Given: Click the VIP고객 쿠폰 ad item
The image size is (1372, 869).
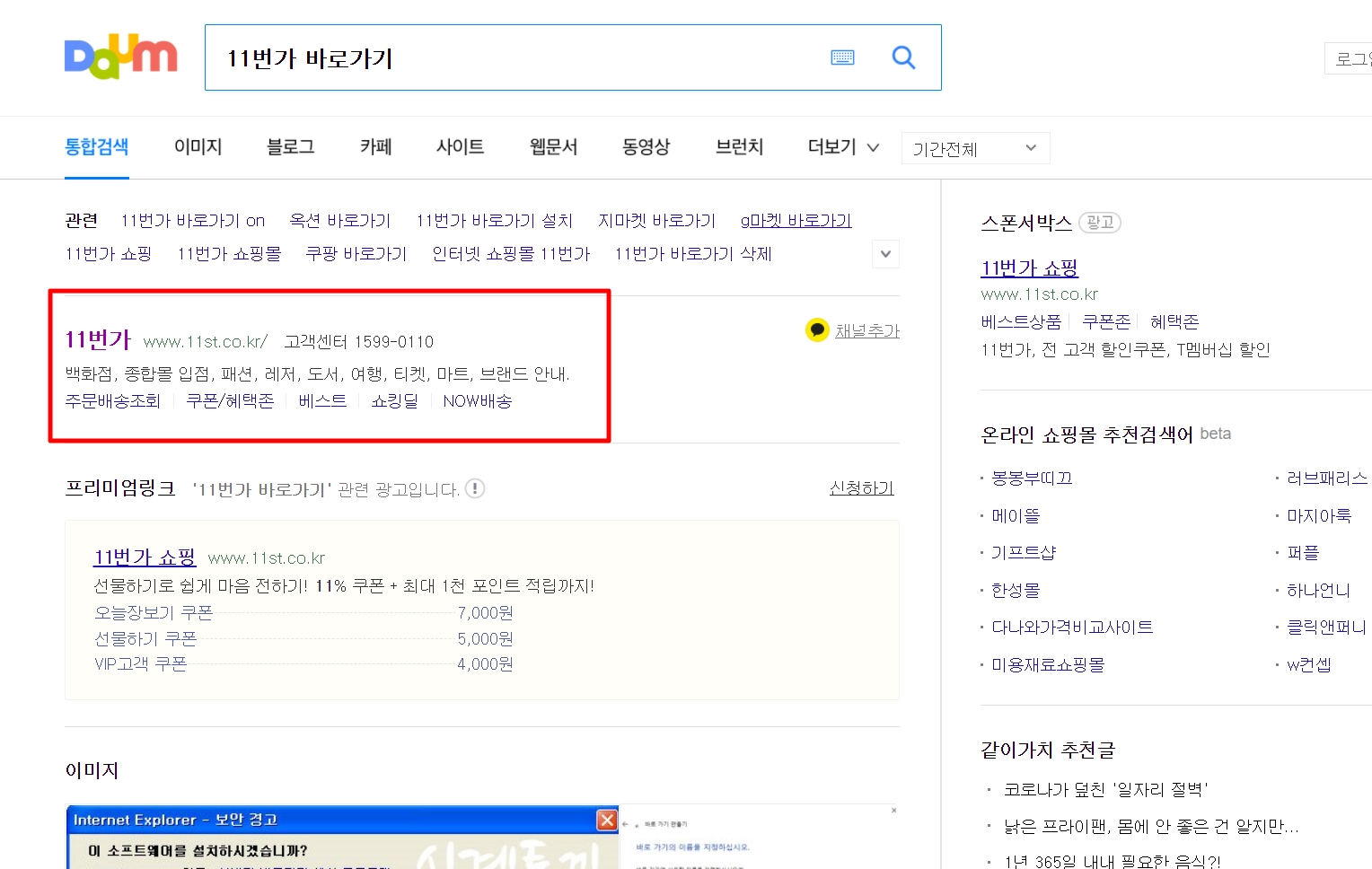Looking at the screenshot, I should pyautogui.click(x=141, y=663).
